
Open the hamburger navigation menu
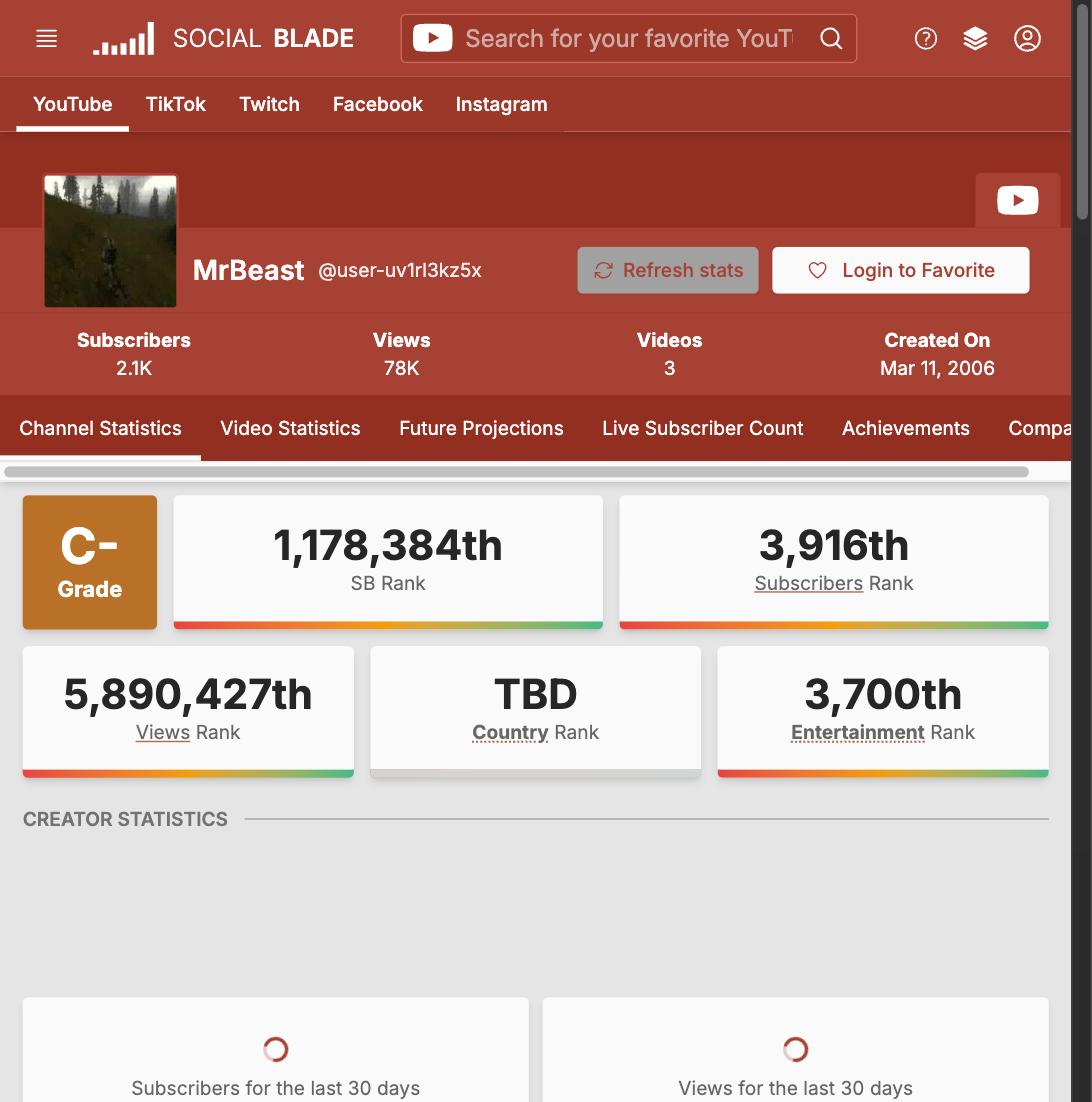46,38
